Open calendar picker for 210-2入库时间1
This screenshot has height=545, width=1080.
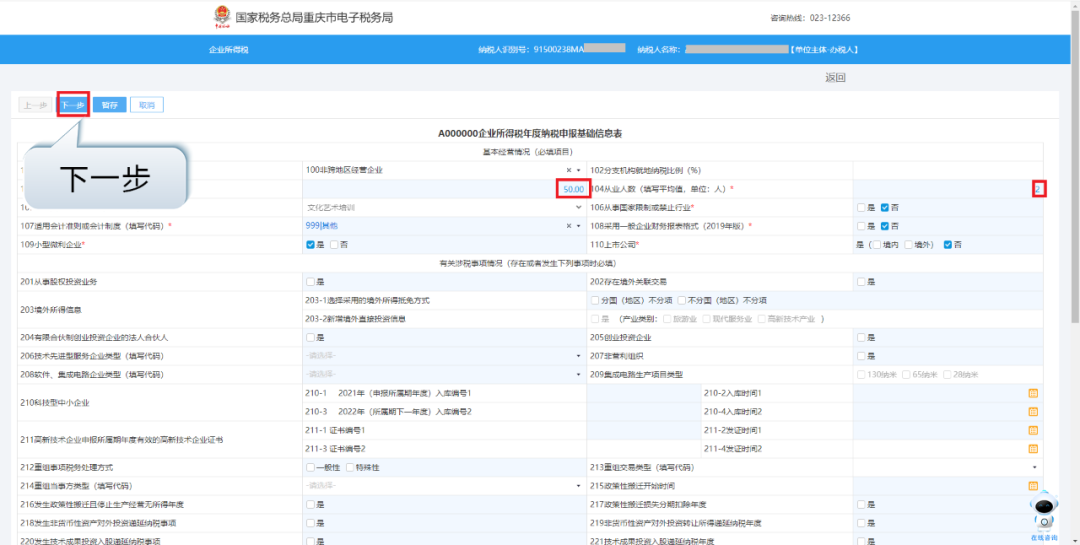(x=1032, y=393)
